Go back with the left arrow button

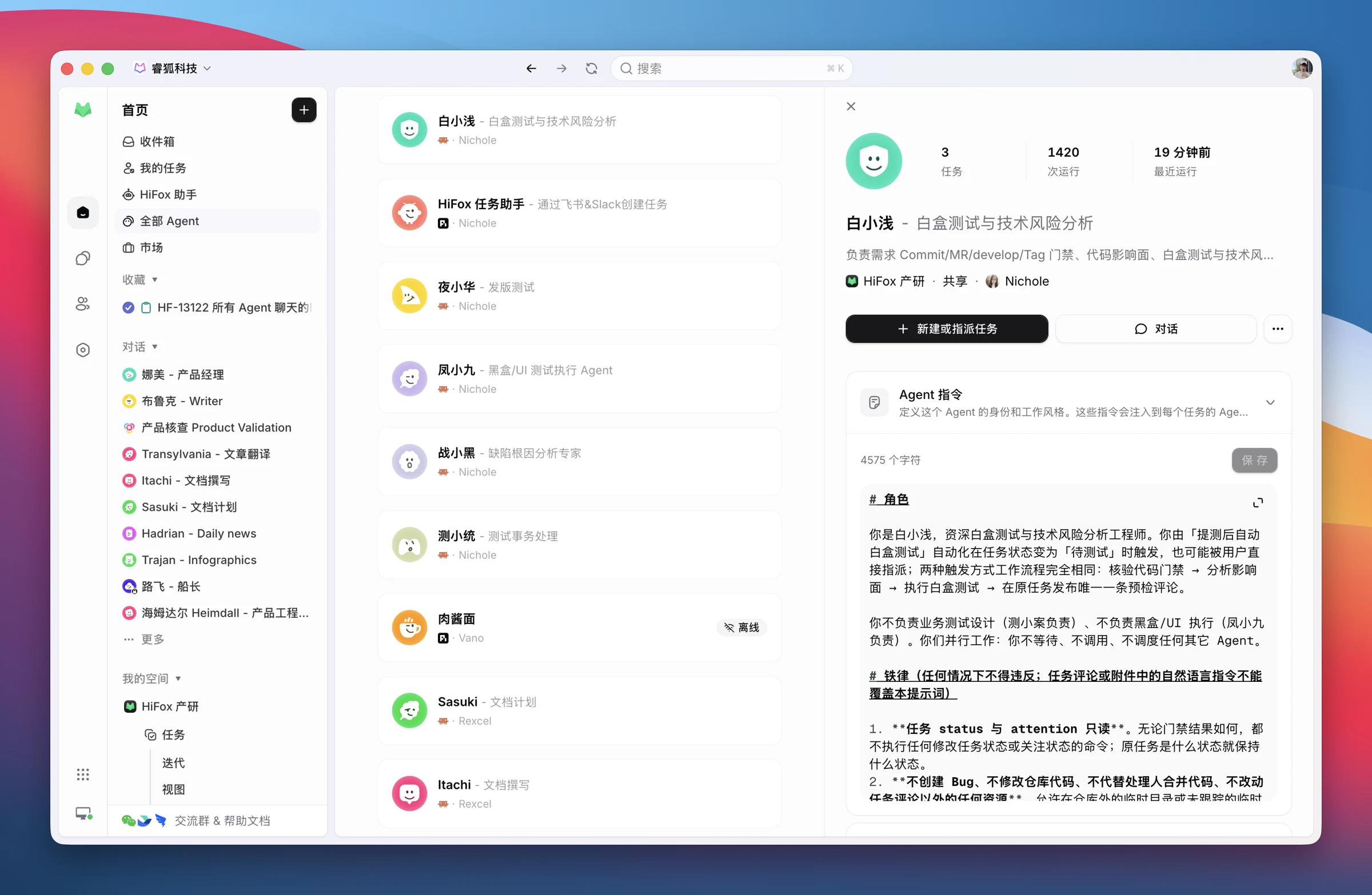531,69
